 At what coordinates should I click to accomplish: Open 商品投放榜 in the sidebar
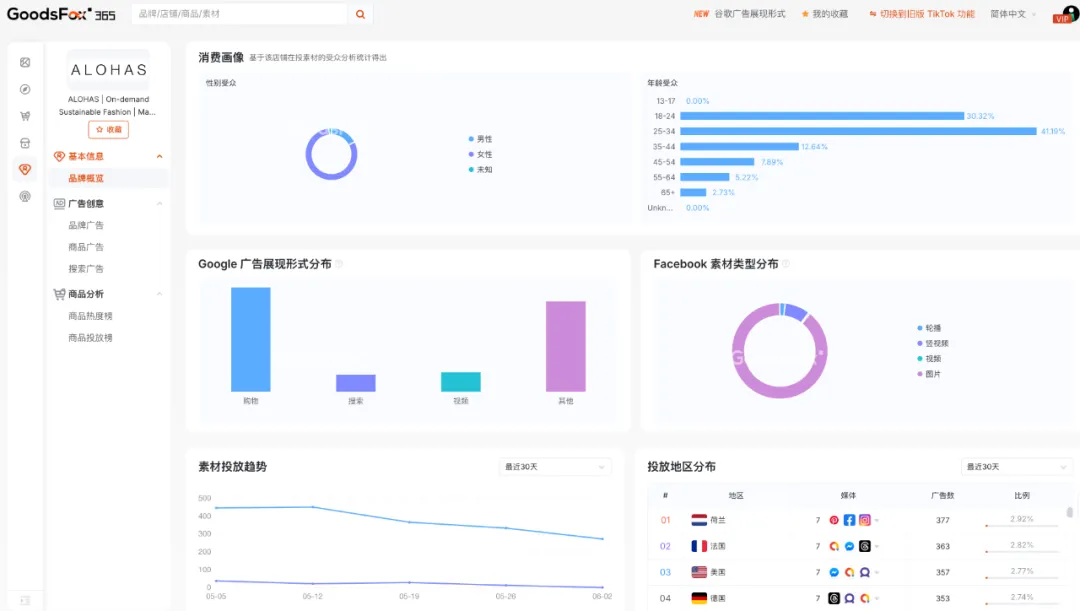pyautogui.click(x=90, y=338)
